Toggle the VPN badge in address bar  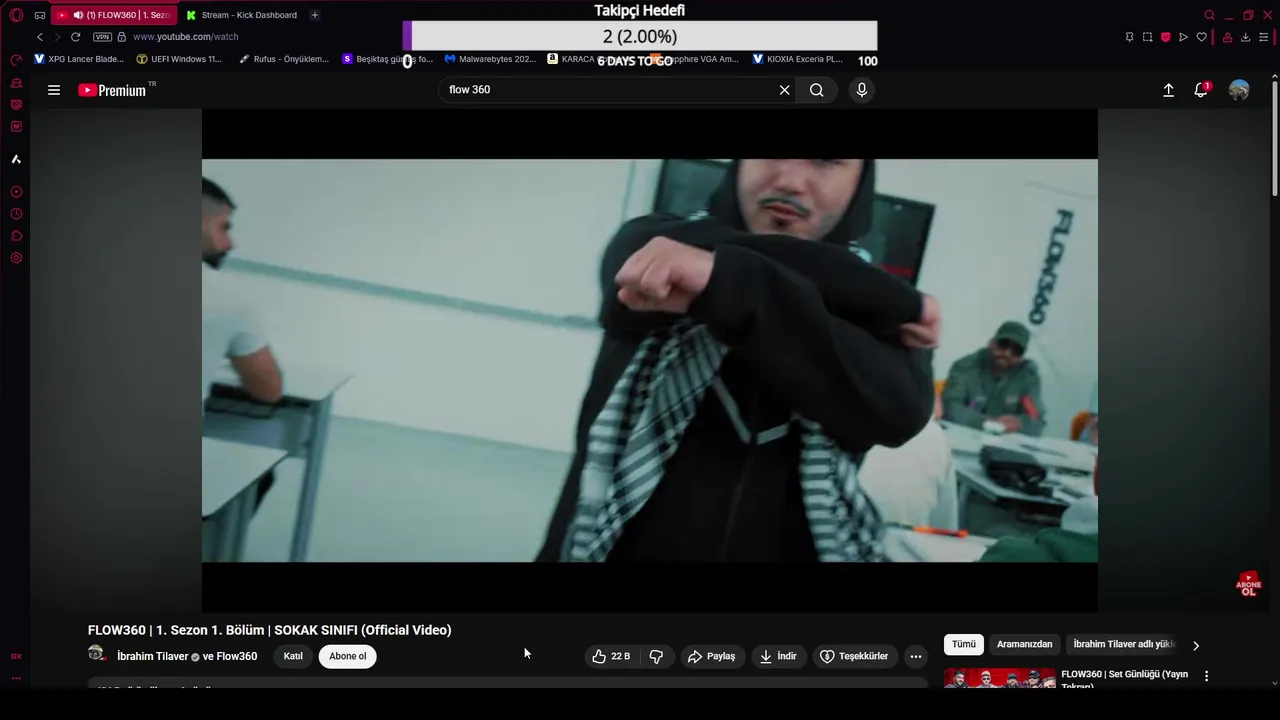click(x=102, y=37)
